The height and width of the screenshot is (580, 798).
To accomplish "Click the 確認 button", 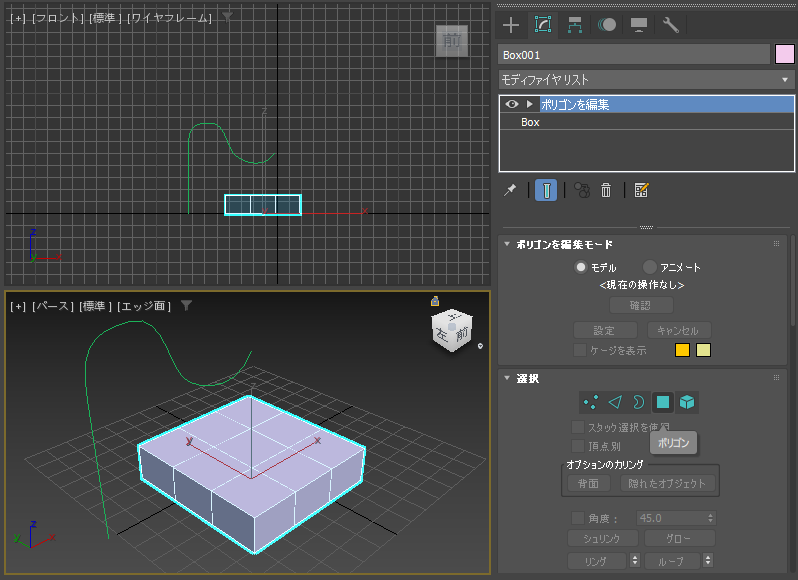I will [x=641, y=305].
